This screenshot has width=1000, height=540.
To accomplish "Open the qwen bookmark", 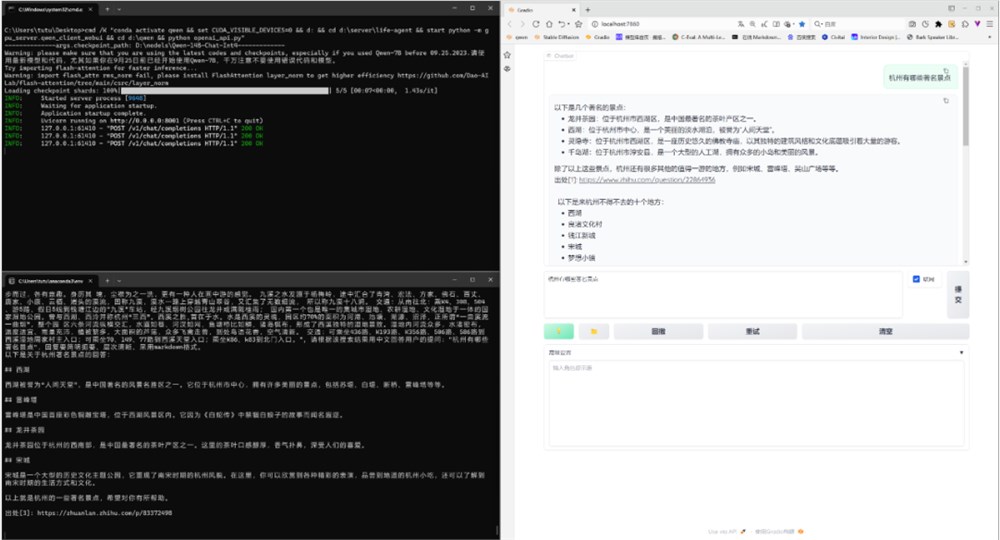I will pos(517,37).
